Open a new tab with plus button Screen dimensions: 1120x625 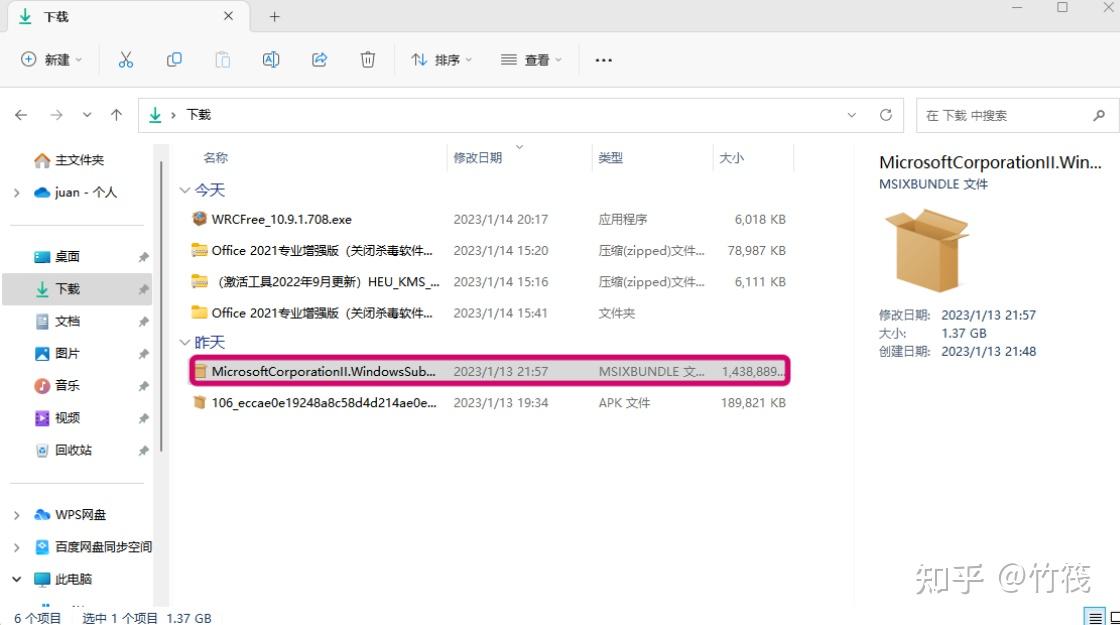coord(274,16)
